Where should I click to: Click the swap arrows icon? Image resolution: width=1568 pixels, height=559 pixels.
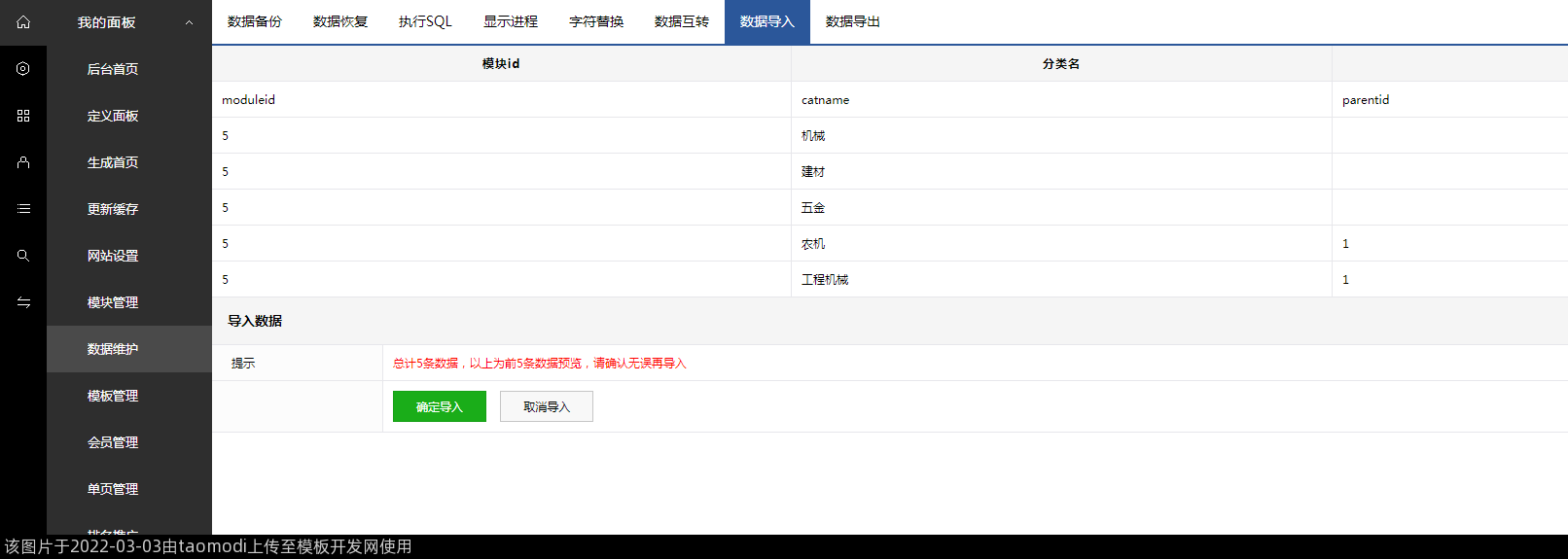point(23,302)
